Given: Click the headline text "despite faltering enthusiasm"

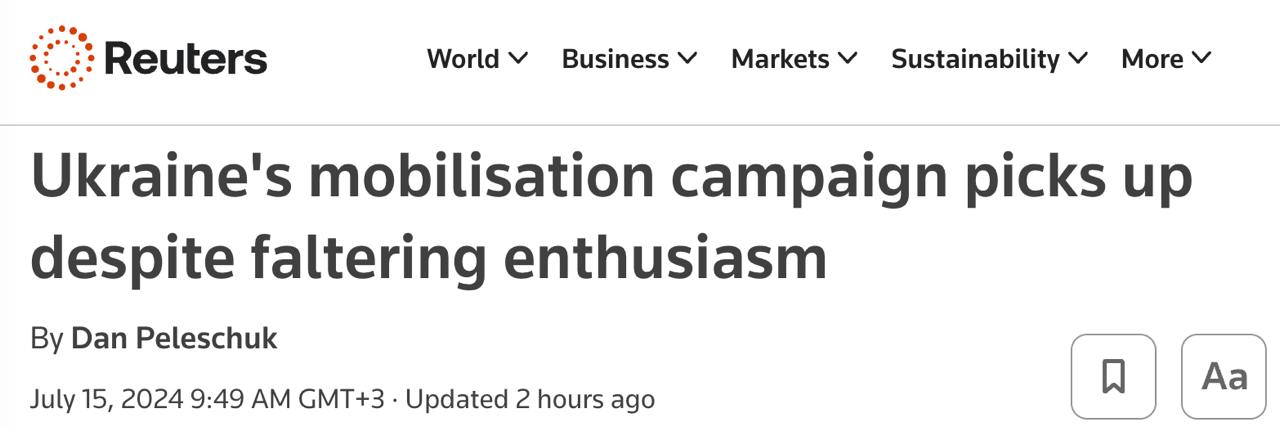Looking at the screenshot, I should tap(429, 257).
